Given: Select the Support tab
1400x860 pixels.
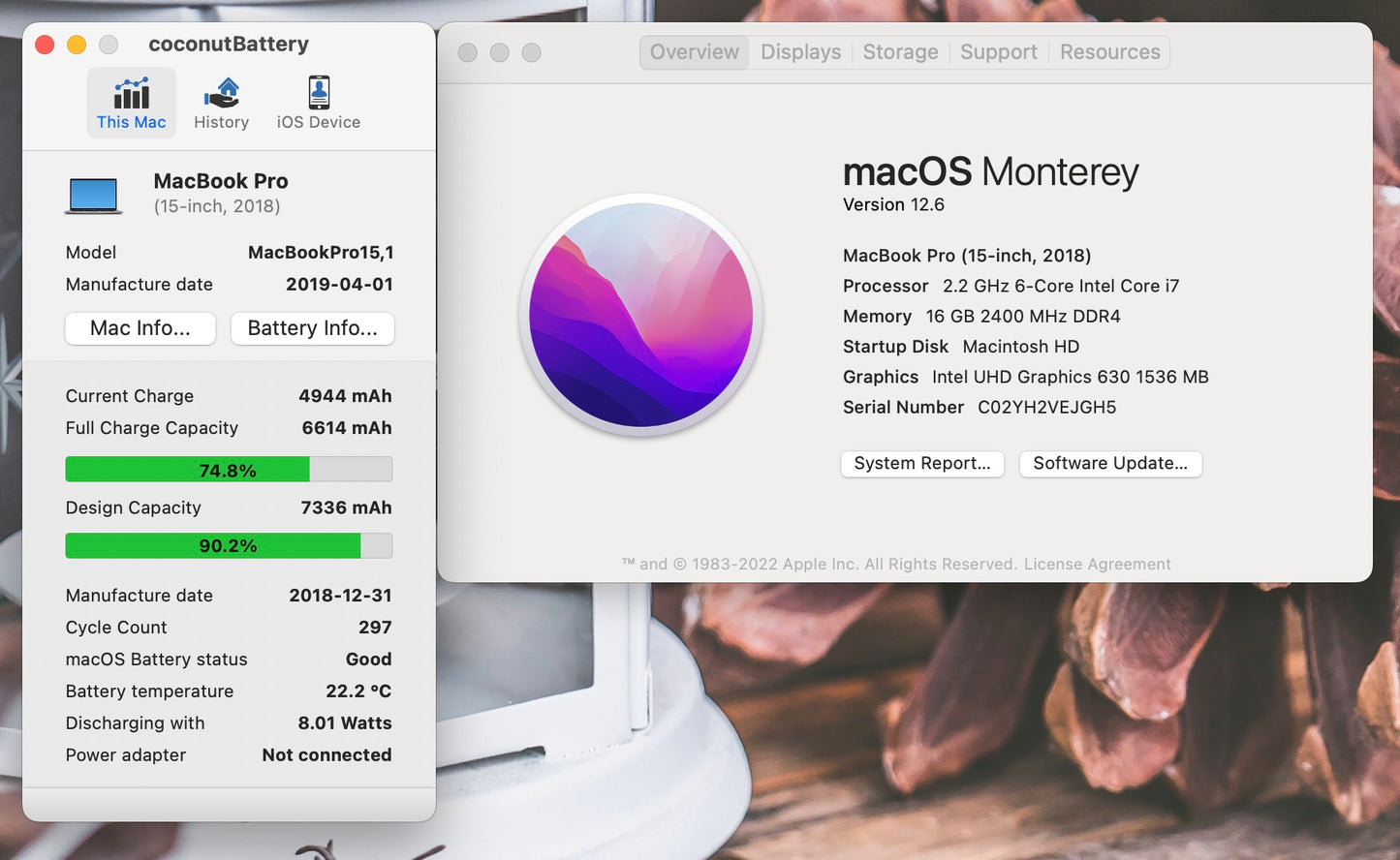Looking at the screenshot, I should click(998, 51).
